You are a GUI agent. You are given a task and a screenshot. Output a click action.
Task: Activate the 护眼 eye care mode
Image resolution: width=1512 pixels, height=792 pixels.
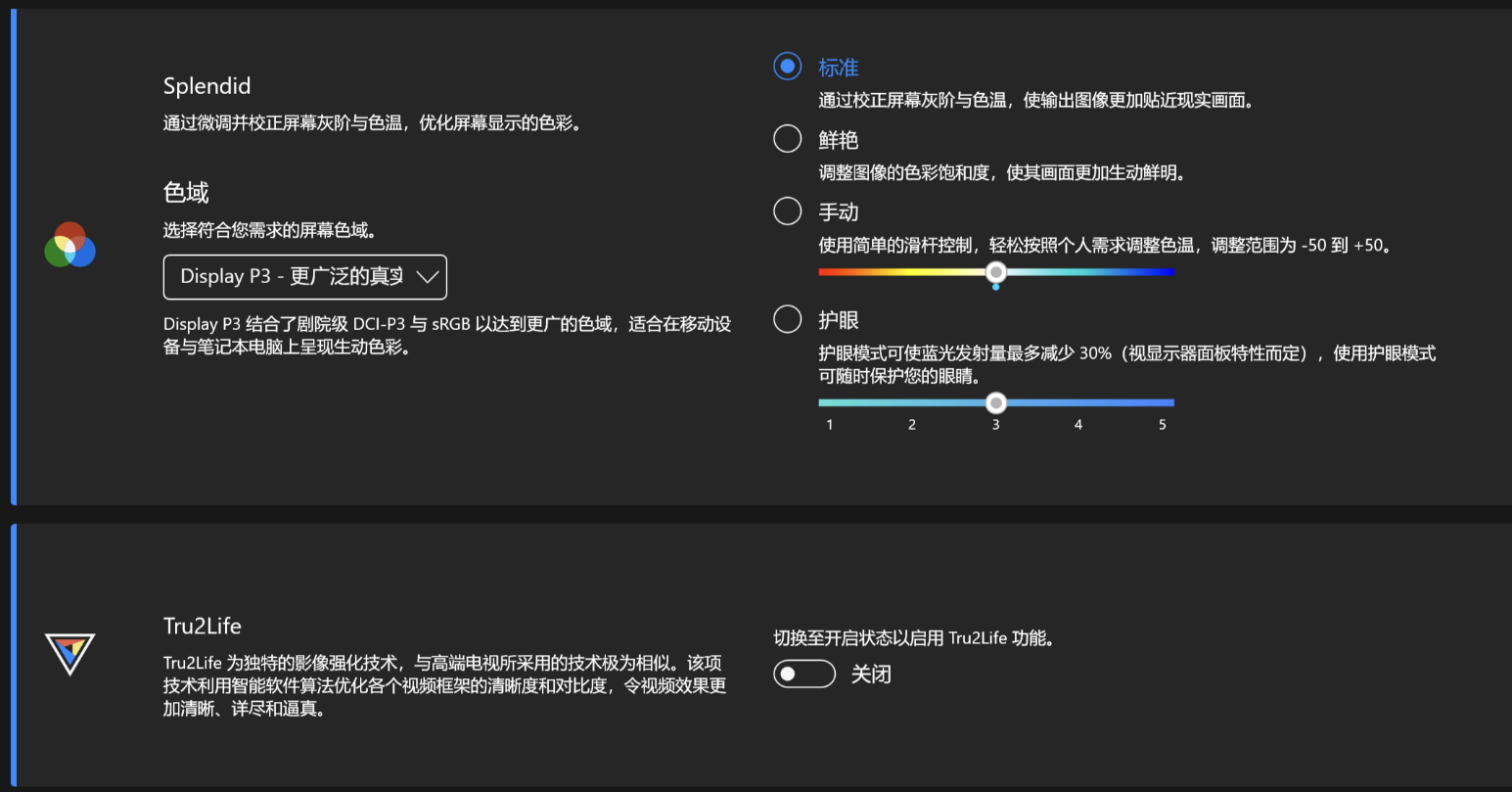point(787,318)
